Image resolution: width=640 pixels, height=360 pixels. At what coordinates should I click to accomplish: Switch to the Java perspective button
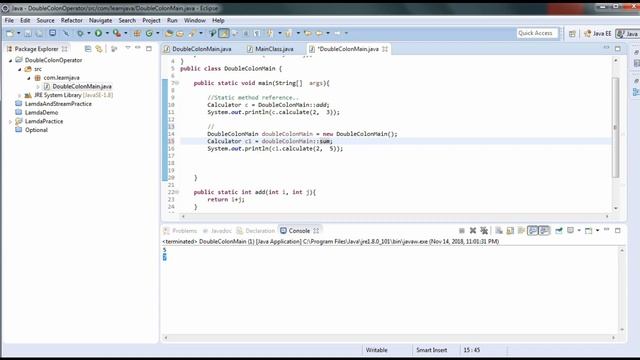pyautogui.click(x=628, y=33)
